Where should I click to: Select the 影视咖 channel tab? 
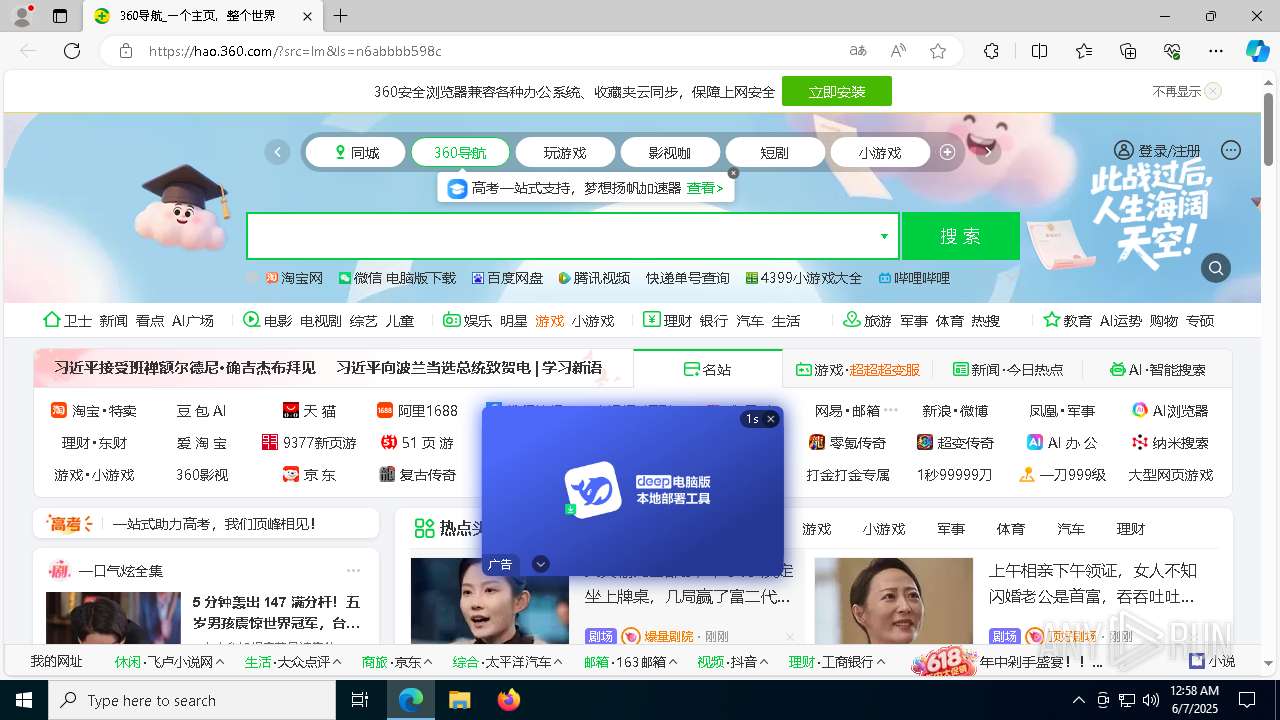click(670, 152)
